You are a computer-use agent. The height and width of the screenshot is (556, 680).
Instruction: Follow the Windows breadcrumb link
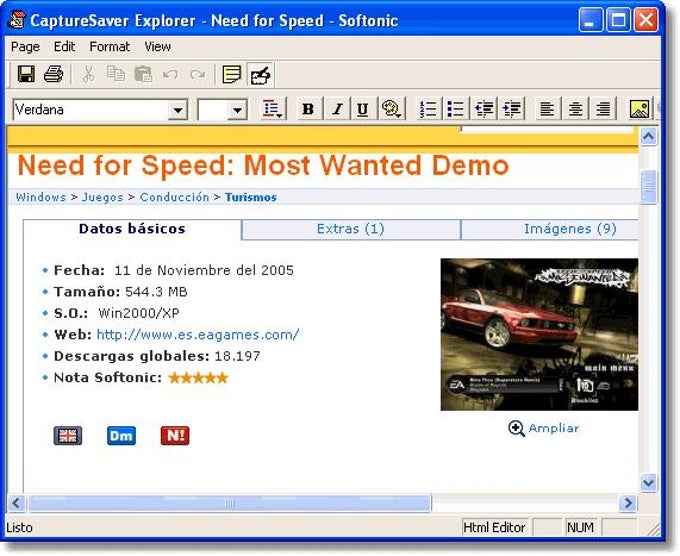(41, 197)
